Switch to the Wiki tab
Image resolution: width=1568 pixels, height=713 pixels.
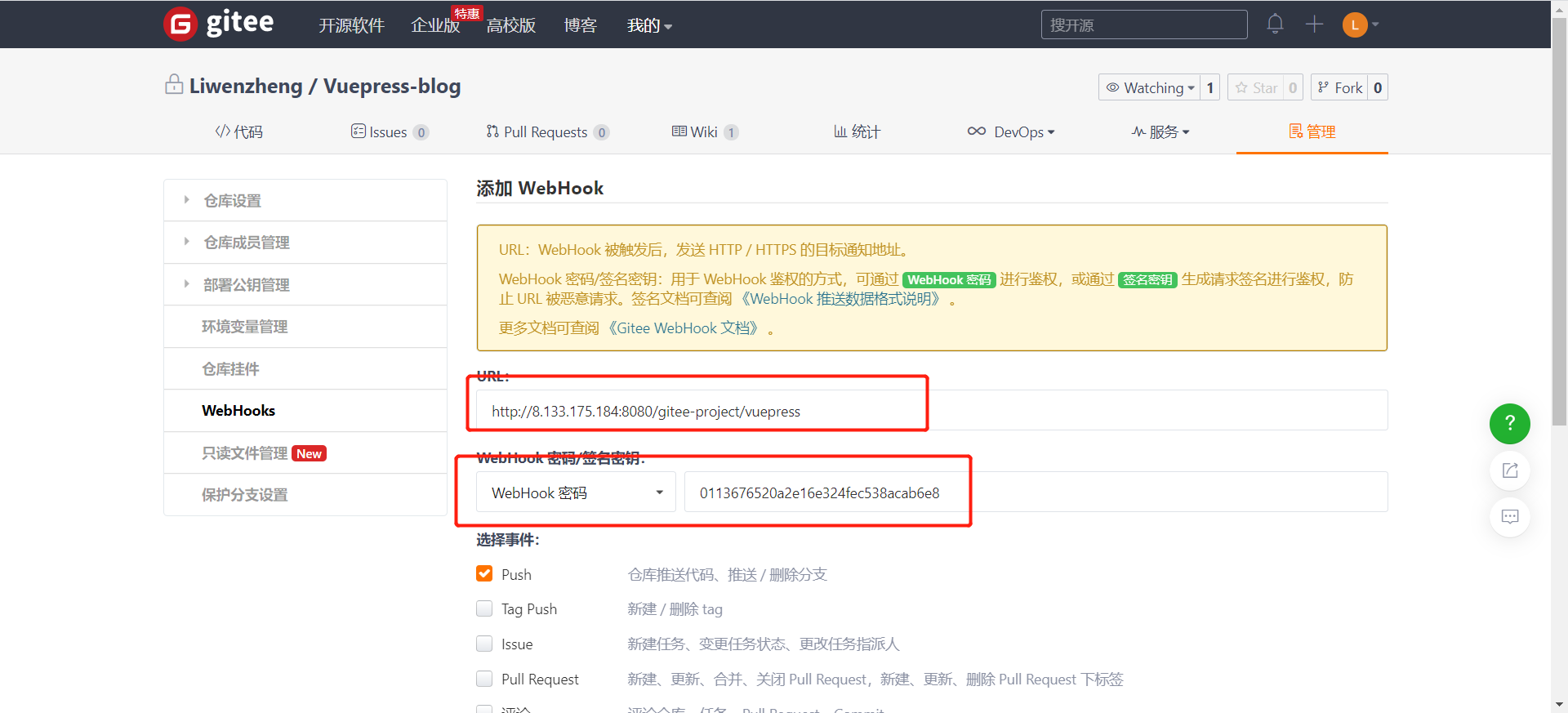click(x=705, y=131)
